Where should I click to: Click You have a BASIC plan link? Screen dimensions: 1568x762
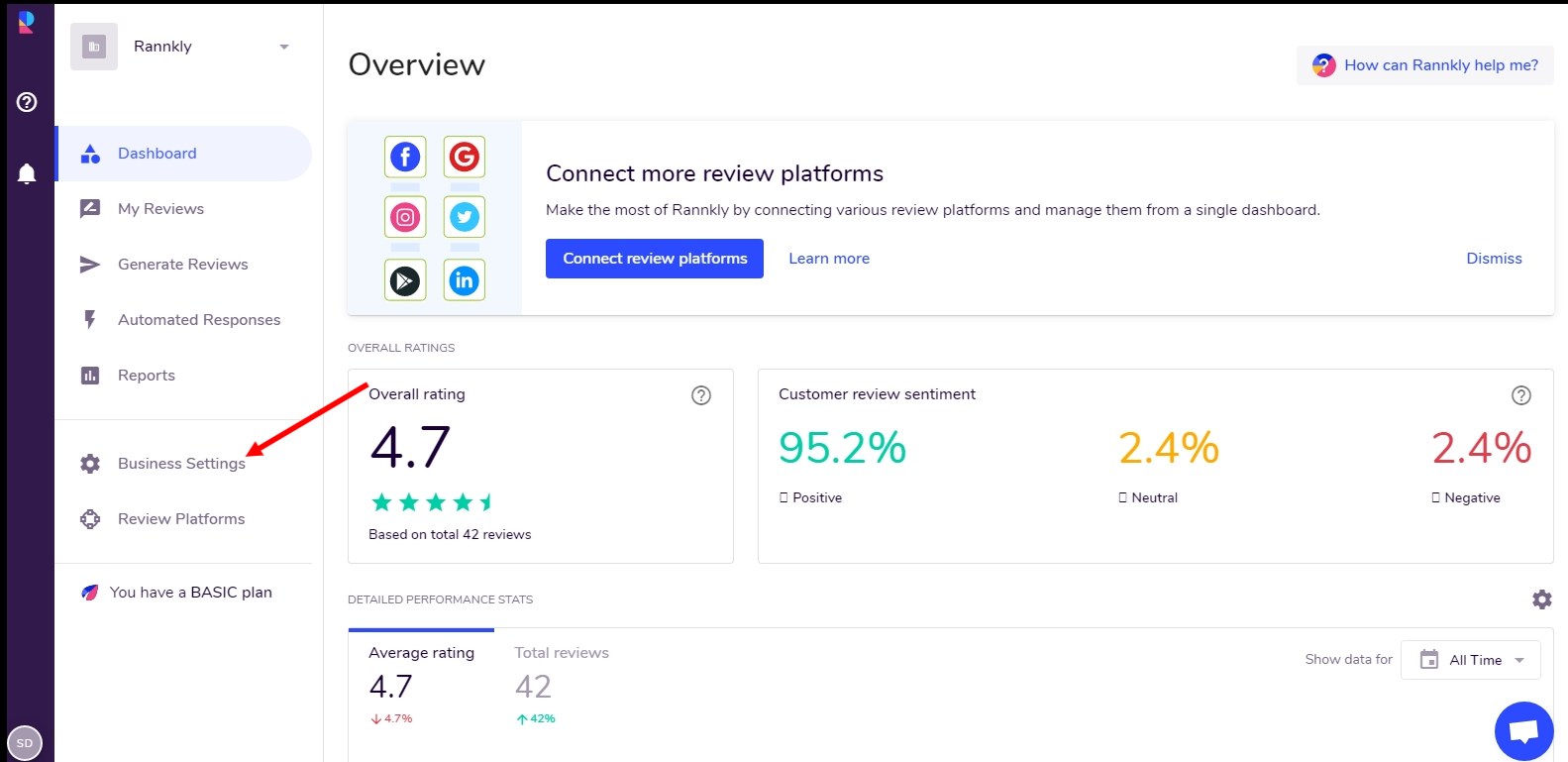click(191, 593)
